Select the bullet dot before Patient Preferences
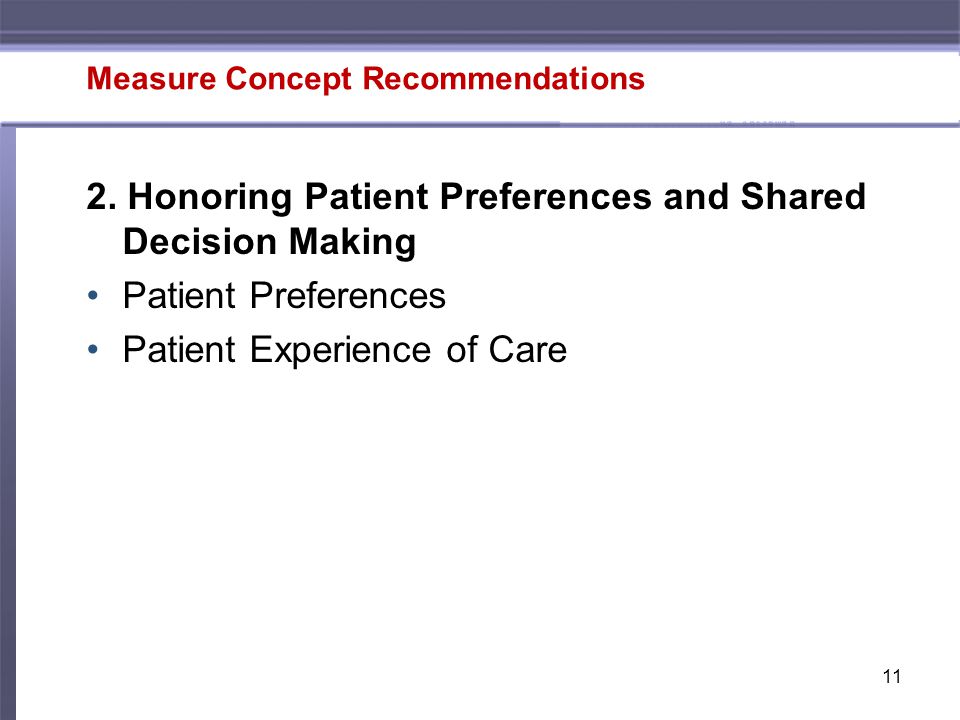 pos(93,296)
